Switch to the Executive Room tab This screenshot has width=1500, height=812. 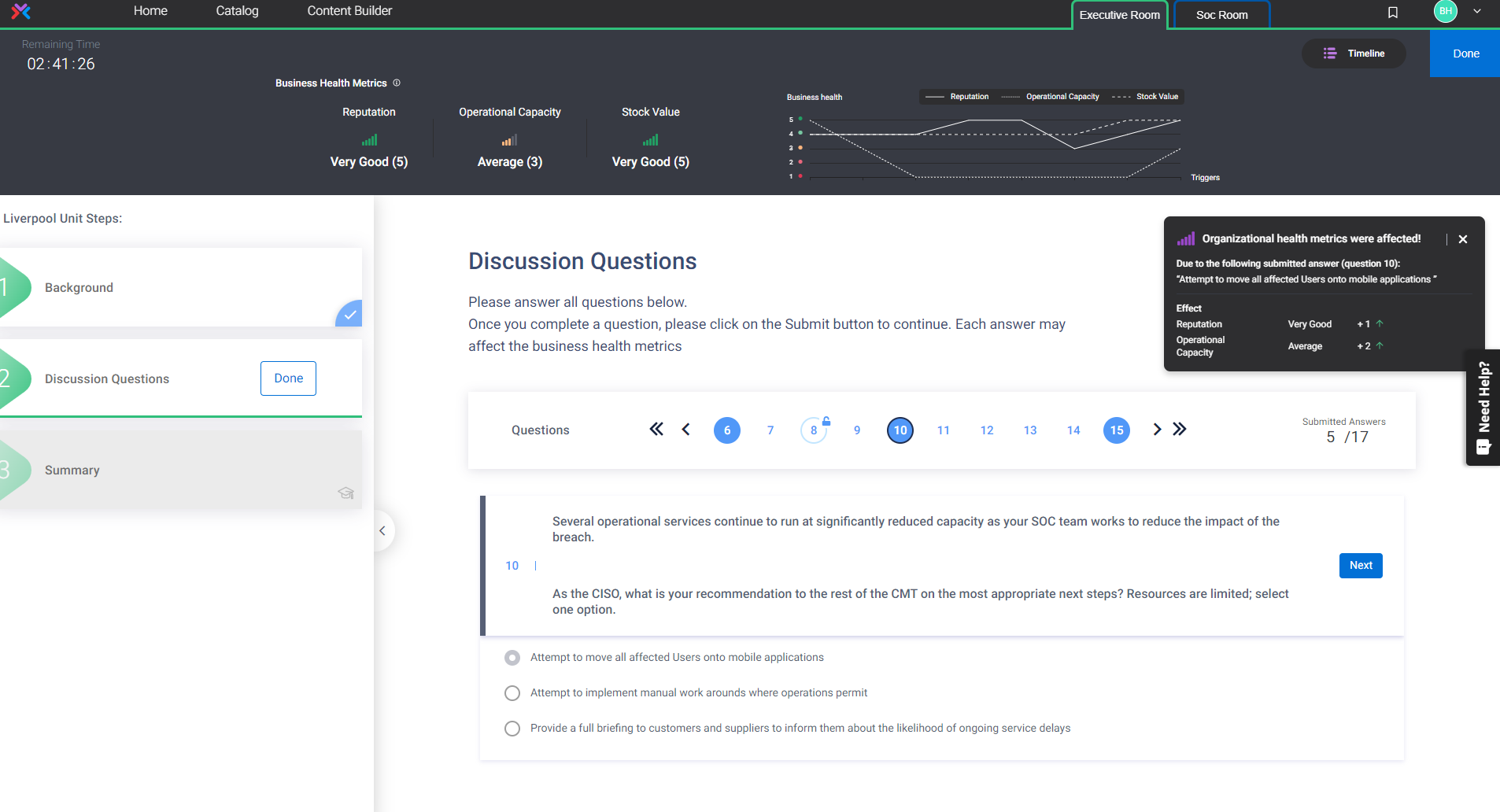point(1119,15)
